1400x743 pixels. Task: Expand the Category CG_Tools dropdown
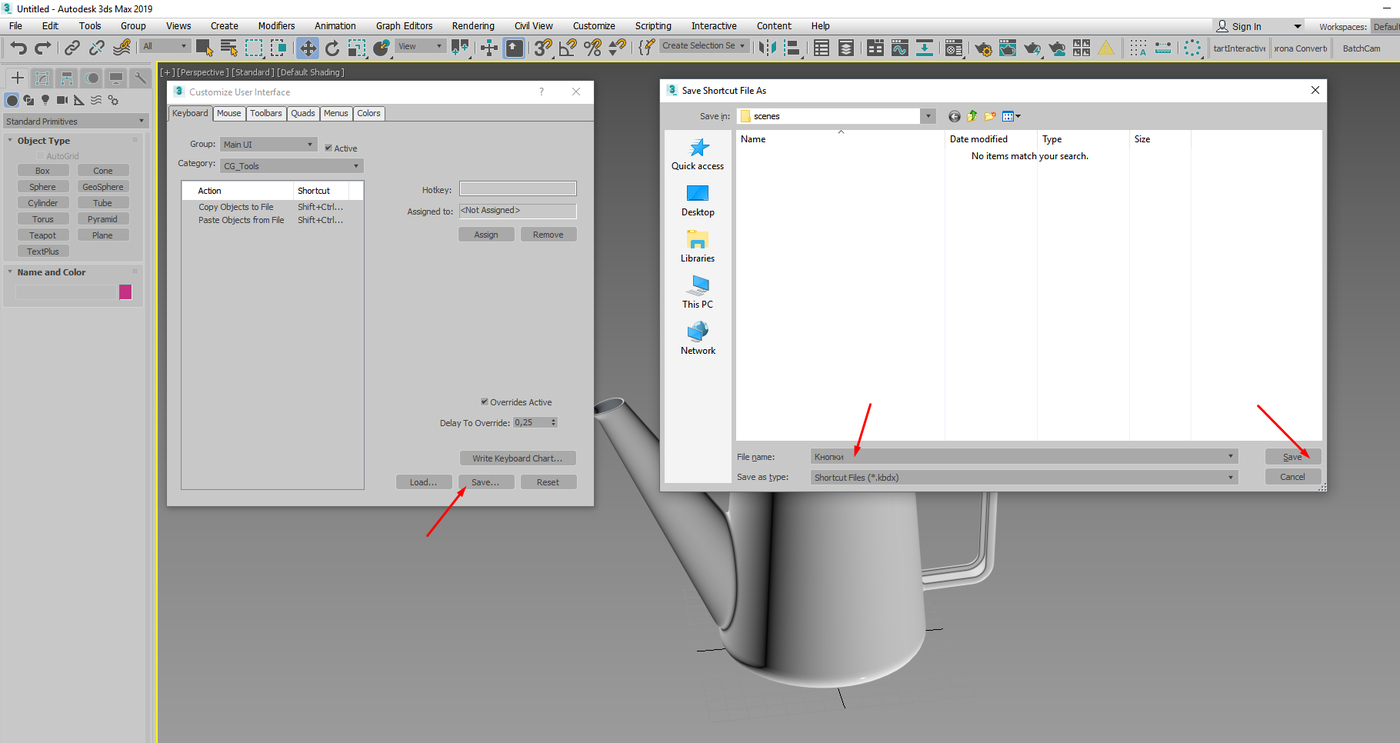point(291,166)
